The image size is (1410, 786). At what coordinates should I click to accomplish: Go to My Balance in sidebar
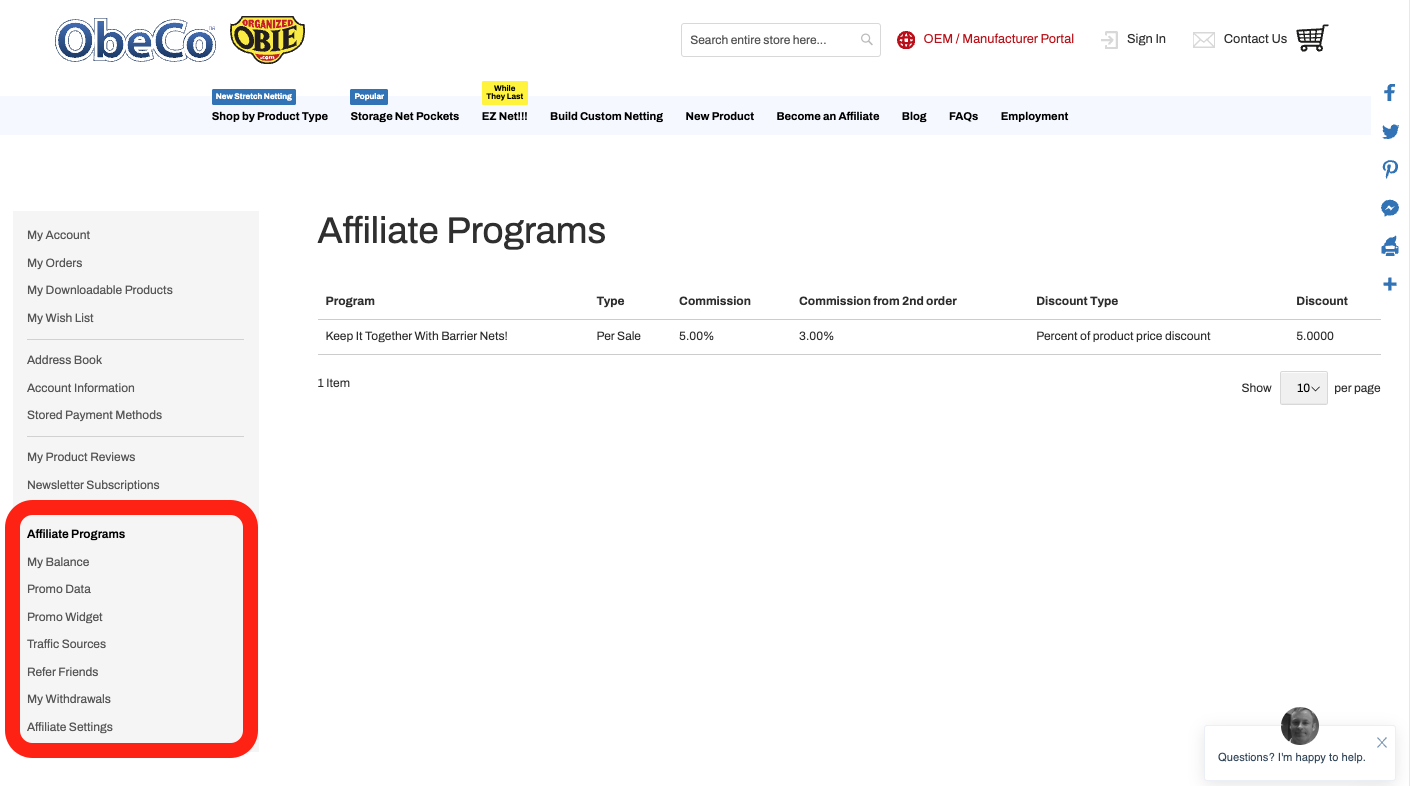point(58,562)
